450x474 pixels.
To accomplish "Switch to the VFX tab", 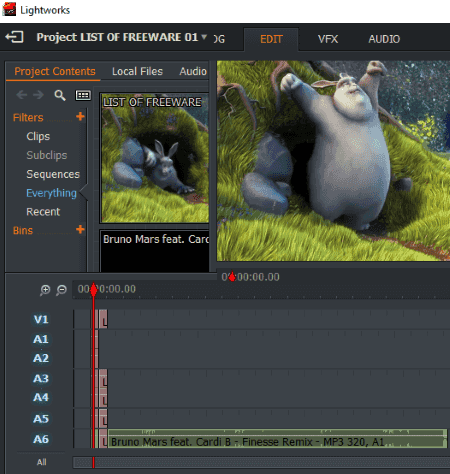I will click(x=328, y=39).
